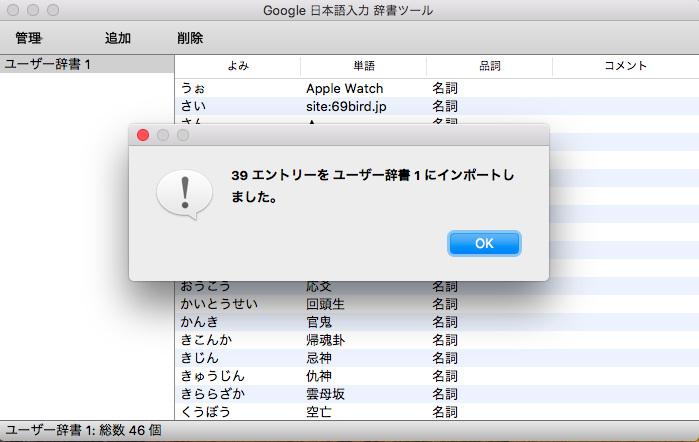699x442 pixels.
Task: Select the 空亡 word cell
Action: [x=364, y=412]
